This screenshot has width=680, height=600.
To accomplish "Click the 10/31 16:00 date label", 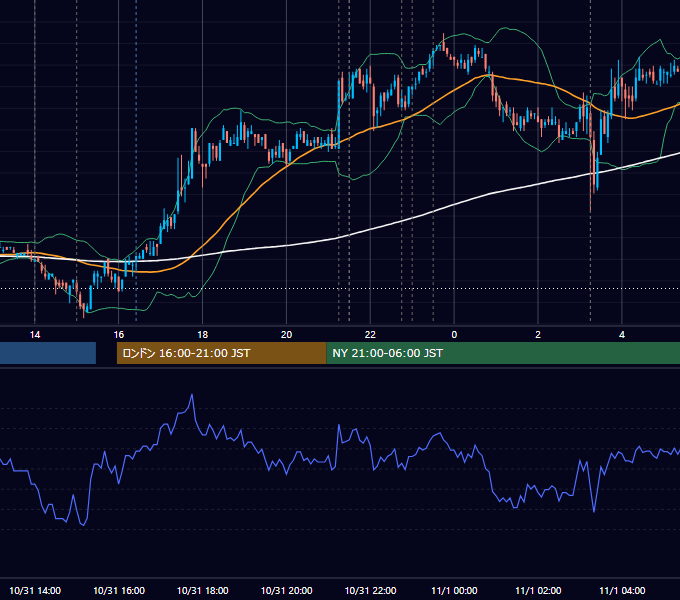I will (119, 590).
